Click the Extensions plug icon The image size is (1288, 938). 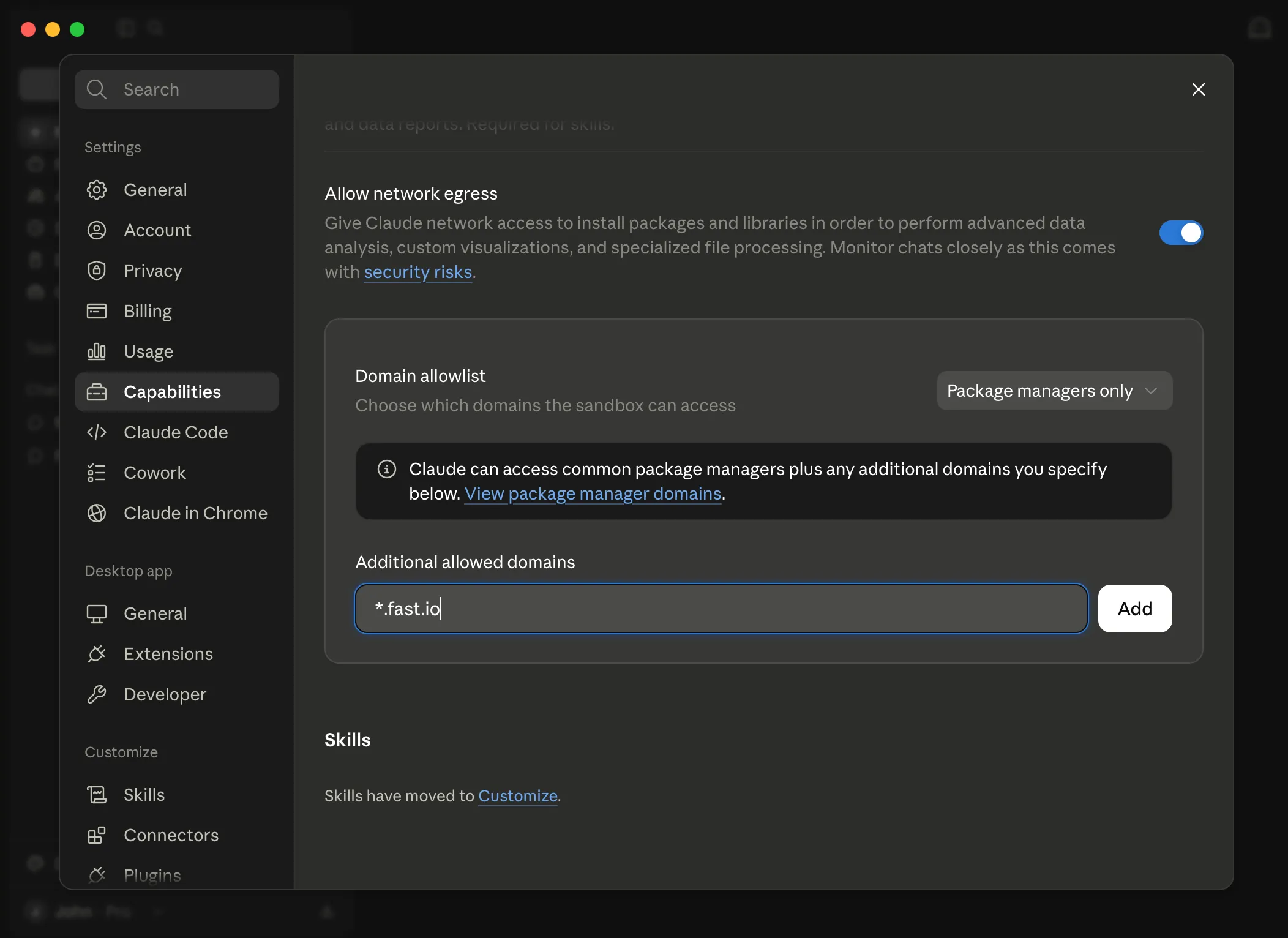point(97,654)
